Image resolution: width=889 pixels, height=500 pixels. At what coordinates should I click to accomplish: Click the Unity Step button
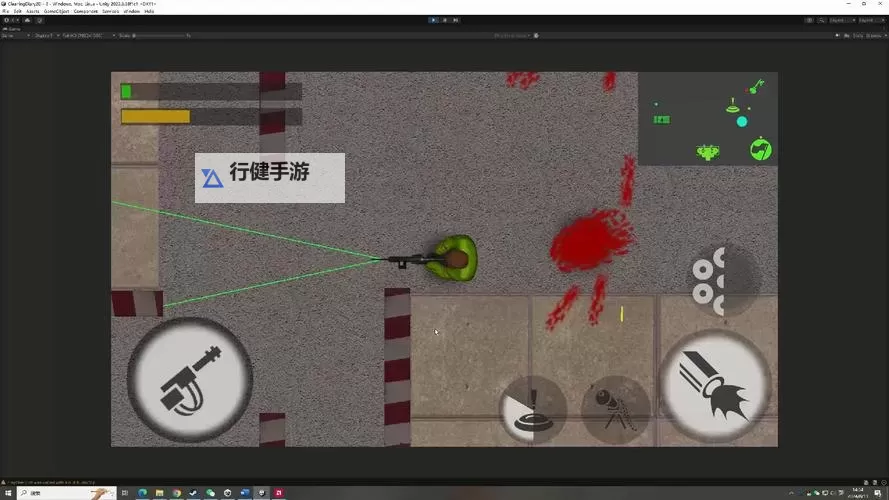455,20
